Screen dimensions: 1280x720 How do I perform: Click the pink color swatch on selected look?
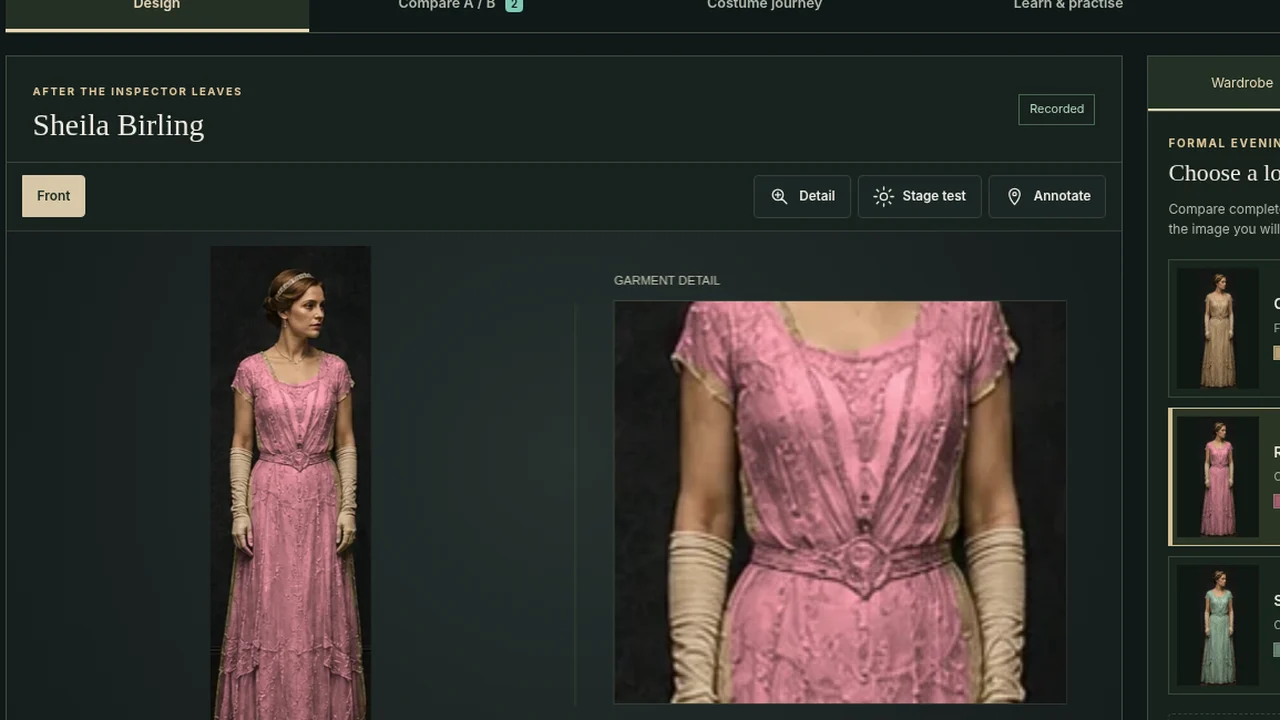tap(1277, 501)
